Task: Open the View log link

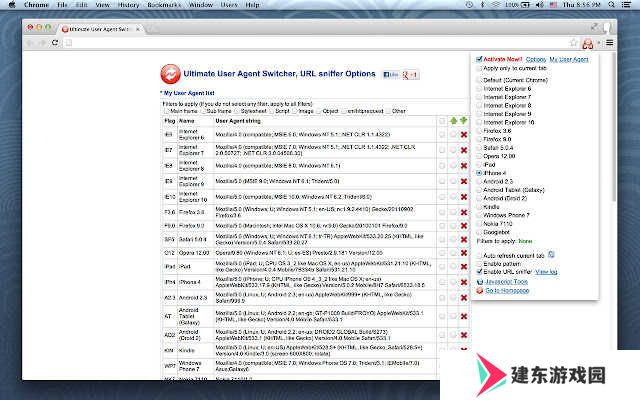Action: point(546,272)
